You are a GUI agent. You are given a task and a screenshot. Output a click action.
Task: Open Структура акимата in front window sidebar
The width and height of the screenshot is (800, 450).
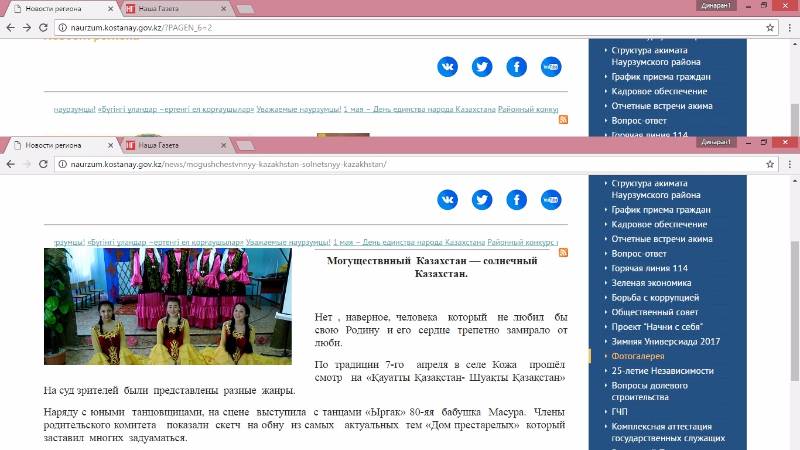tap(656, 189)
